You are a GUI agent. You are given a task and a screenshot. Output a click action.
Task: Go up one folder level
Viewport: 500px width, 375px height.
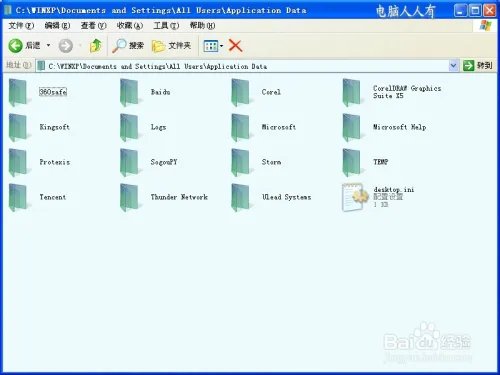click(96, 46)
